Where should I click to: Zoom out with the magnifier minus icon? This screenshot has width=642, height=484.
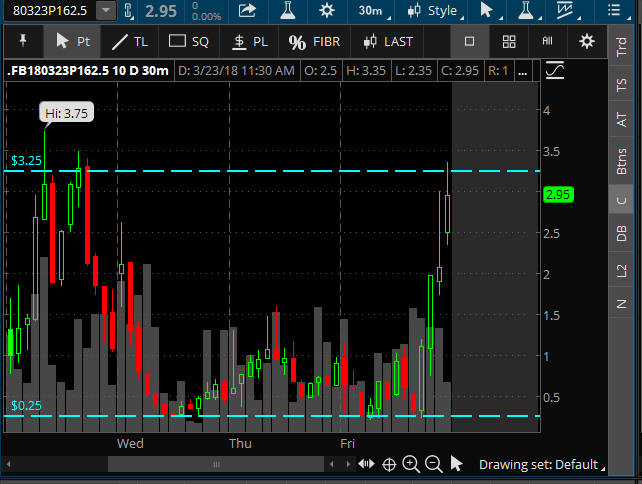click(x=433, y=464)
